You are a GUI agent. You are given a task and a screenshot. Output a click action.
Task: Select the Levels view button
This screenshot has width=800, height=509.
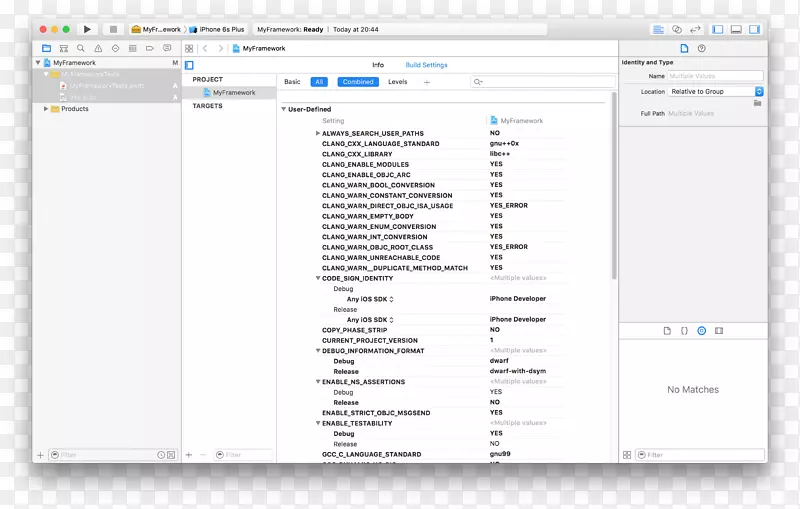pyautogui.click(x=397, y=82)
